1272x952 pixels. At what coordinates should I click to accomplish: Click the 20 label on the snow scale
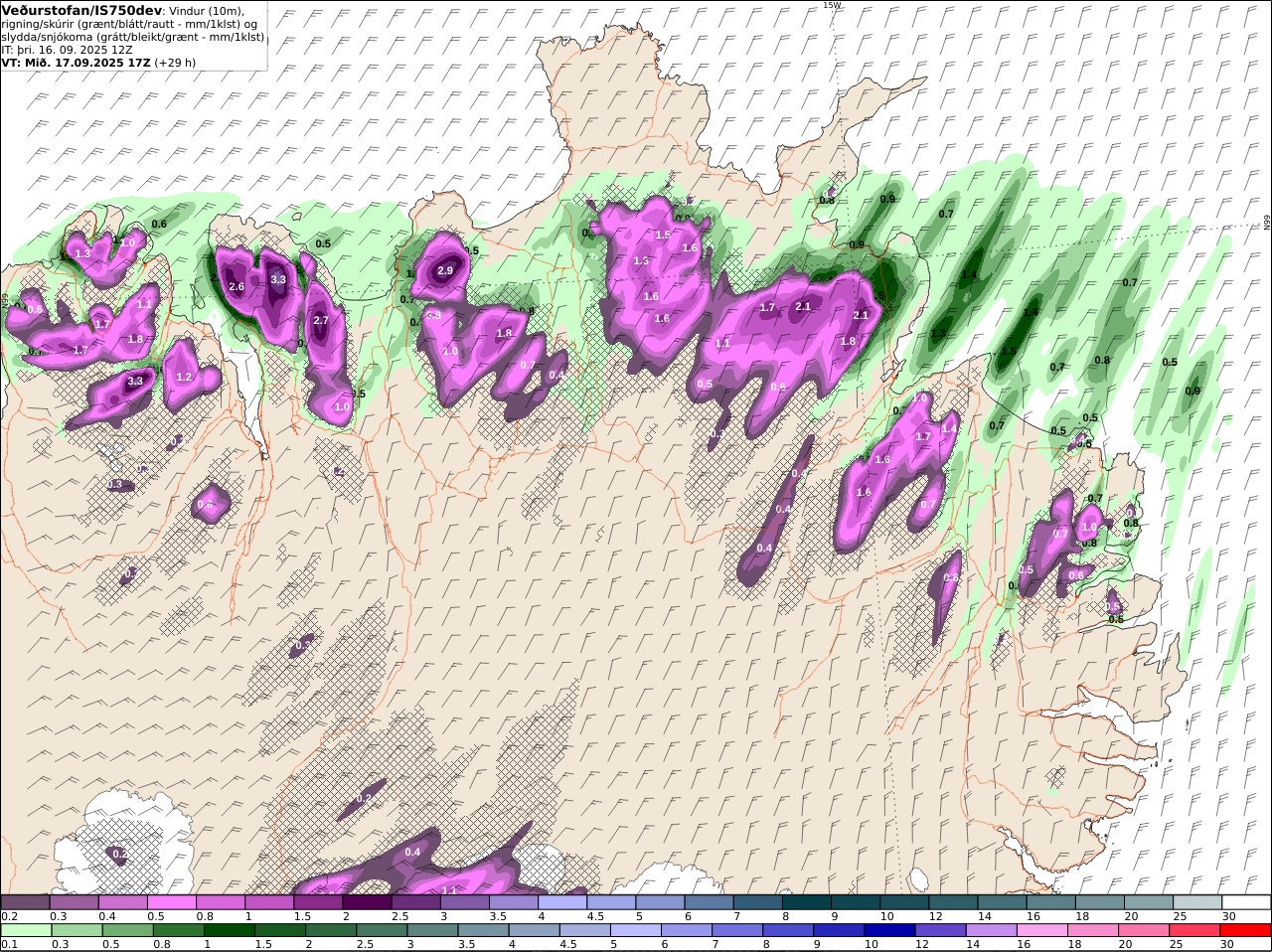1131,916
